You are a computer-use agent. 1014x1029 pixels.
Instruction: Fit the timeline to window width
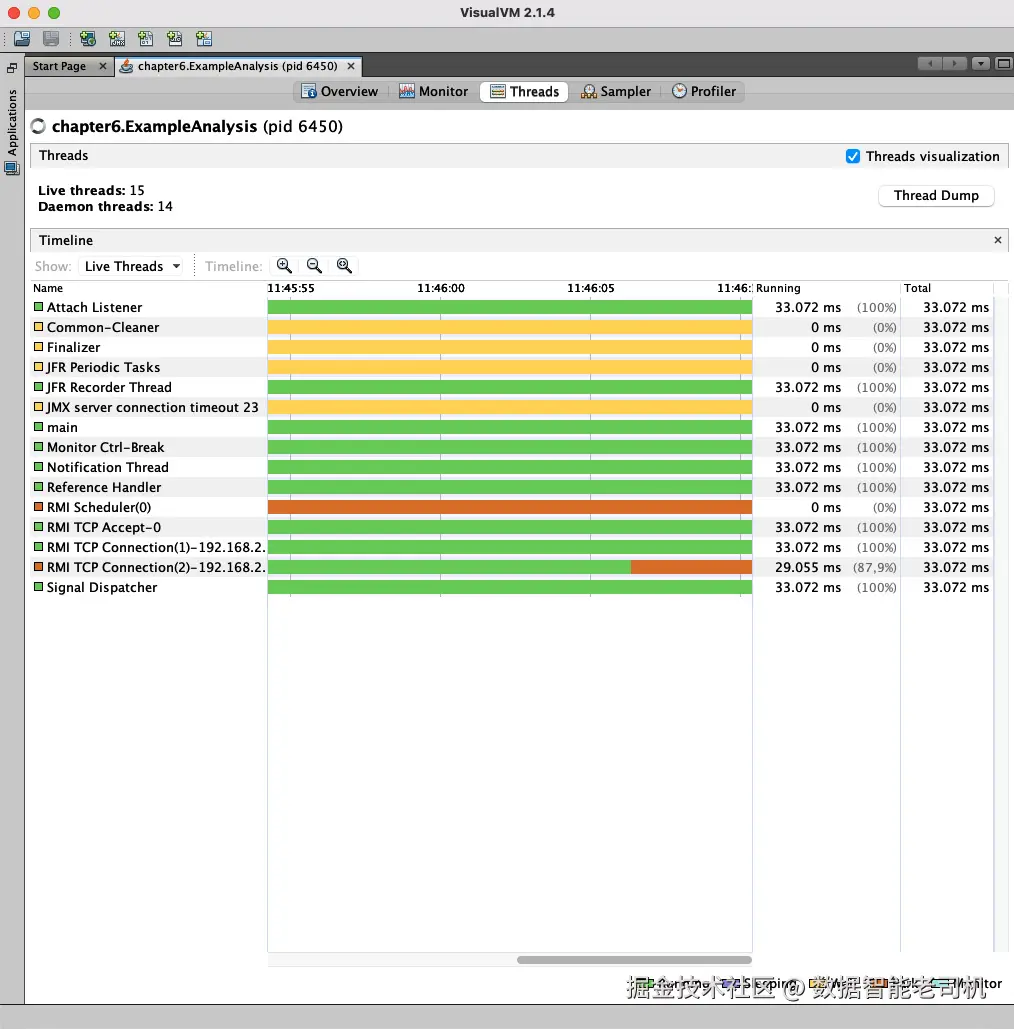click(x=344, y=266)
